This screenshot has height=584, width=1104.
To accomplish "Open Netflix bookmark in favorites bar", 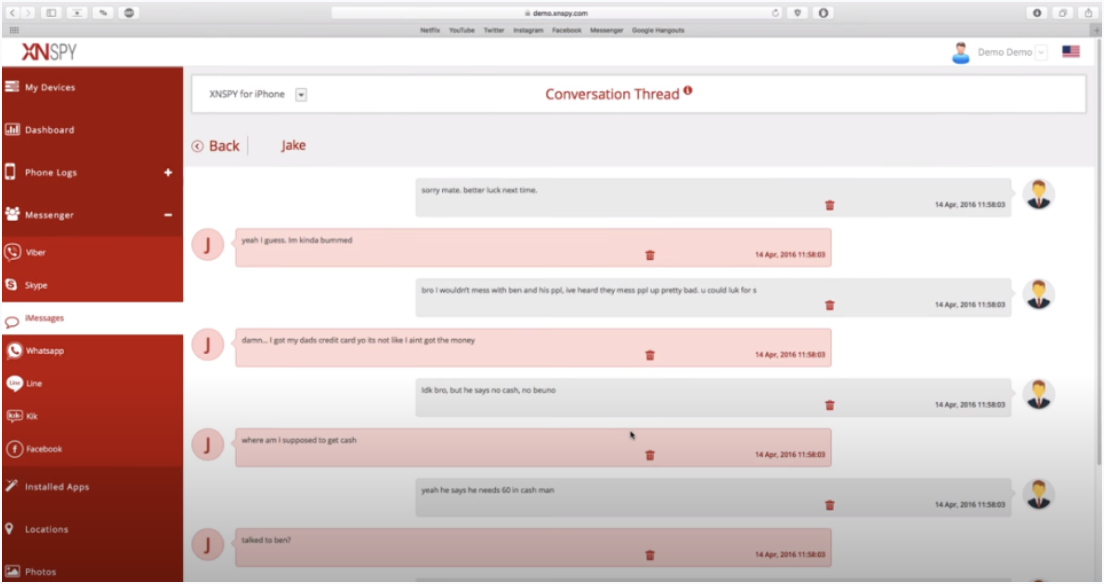I will click(x=429, y=30).
